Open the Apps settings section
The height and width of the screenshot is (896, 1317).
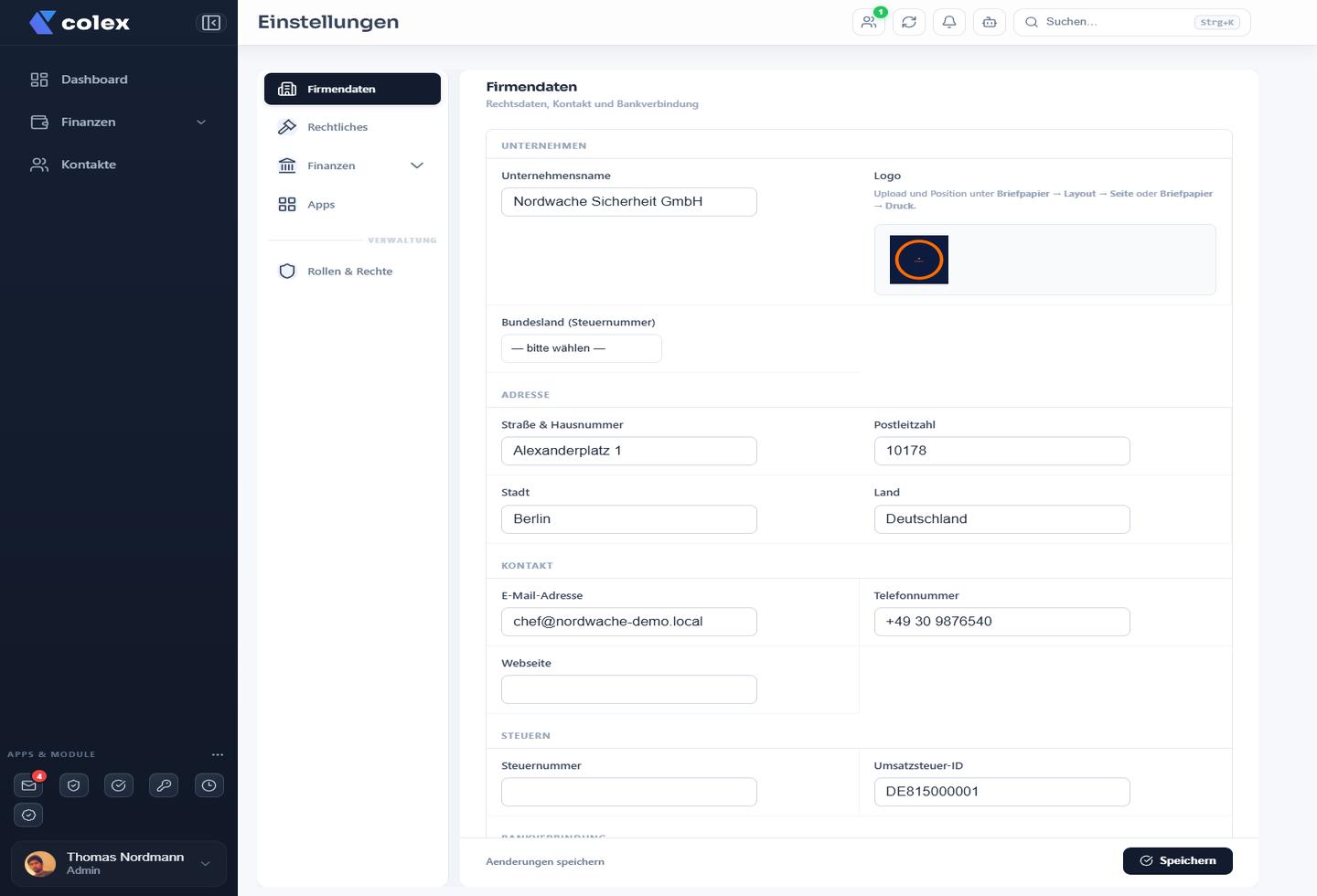click(352, 205)
